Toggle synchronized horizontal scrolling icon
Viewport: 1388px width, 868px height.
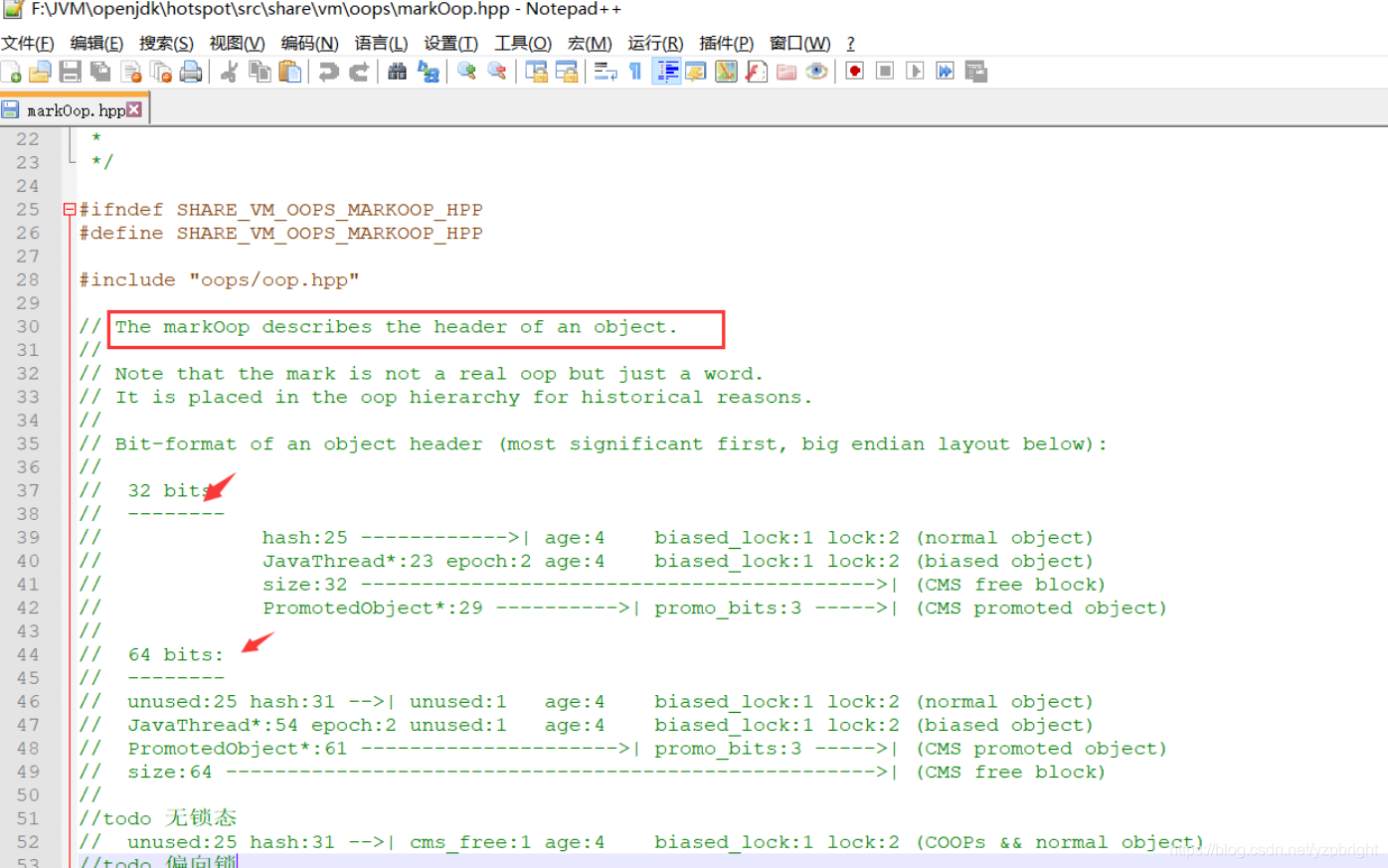567,72
